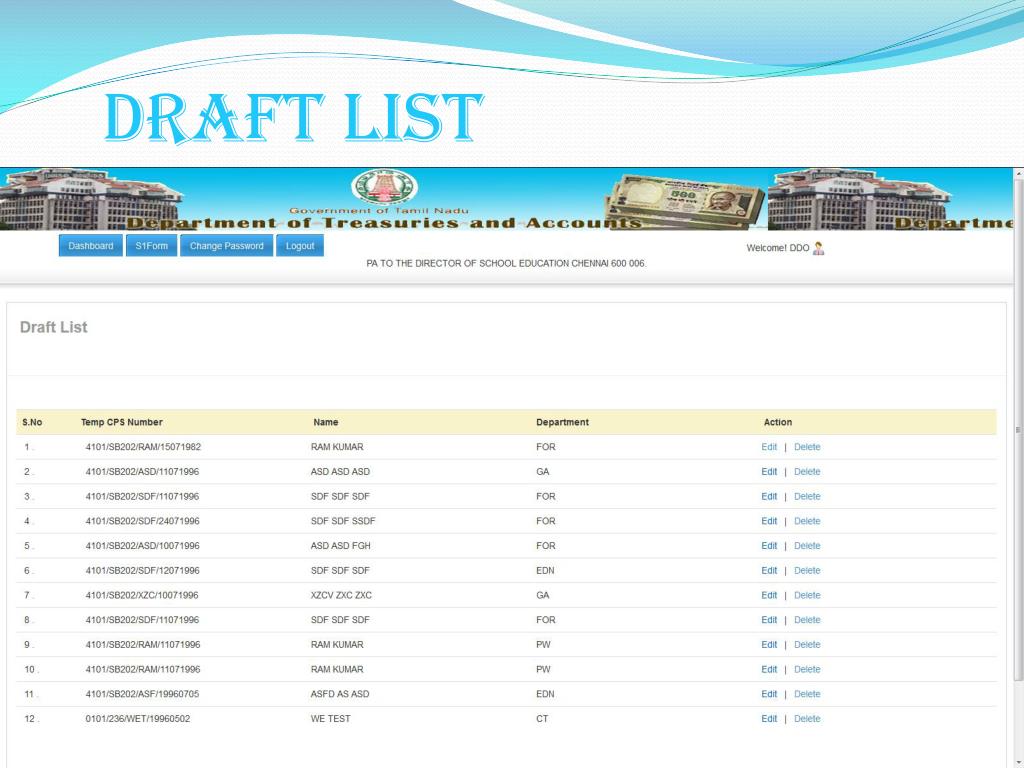1024x768 pixels.
Task: Click the Change Password button
Action: coord(227,246)
